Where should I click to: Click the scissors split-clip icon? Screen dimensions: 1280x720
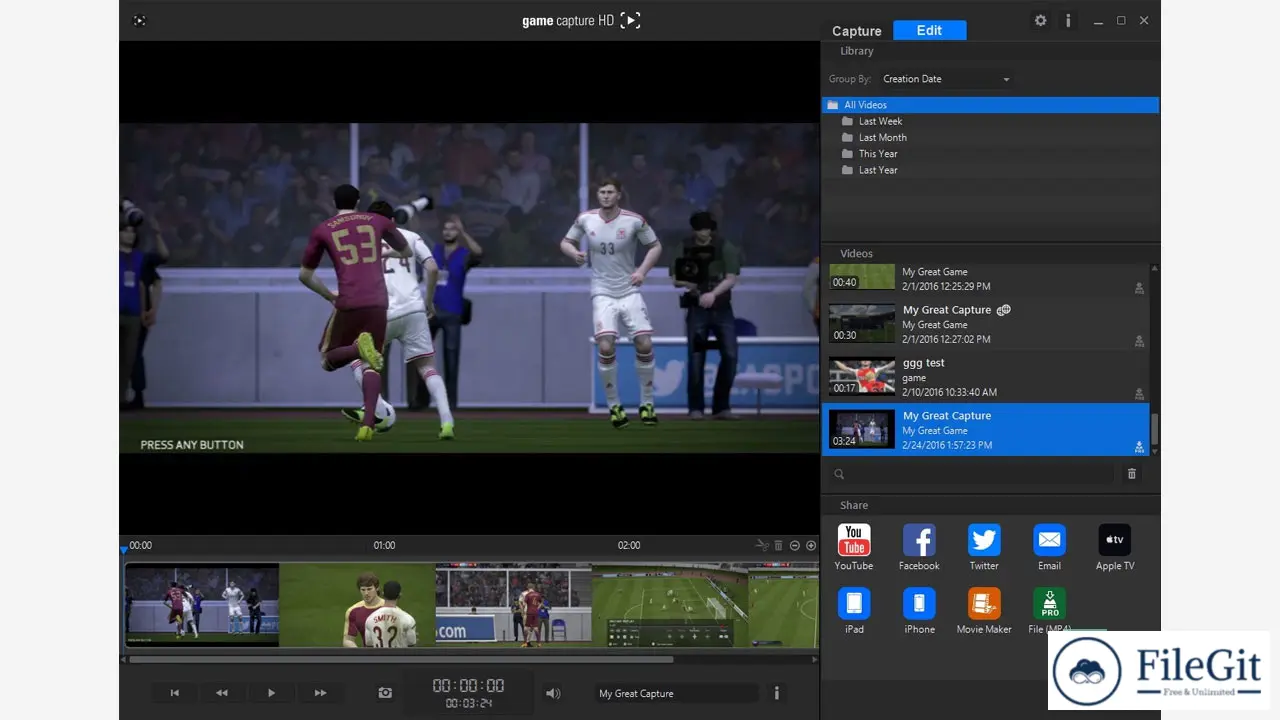pyautogui.click(x=762, y=545)
